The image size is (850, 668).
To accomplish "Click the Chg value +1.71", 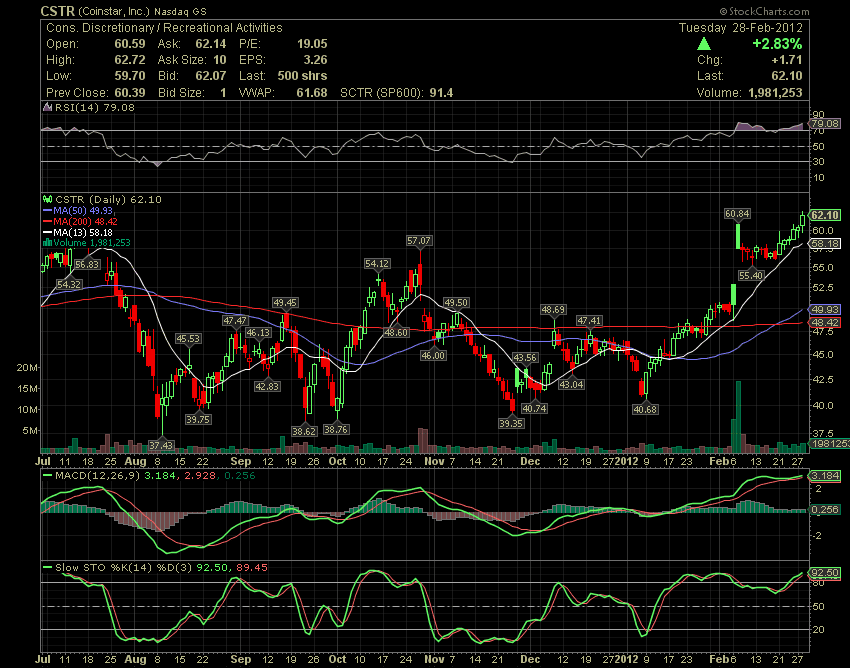I will tap(787, 60).
